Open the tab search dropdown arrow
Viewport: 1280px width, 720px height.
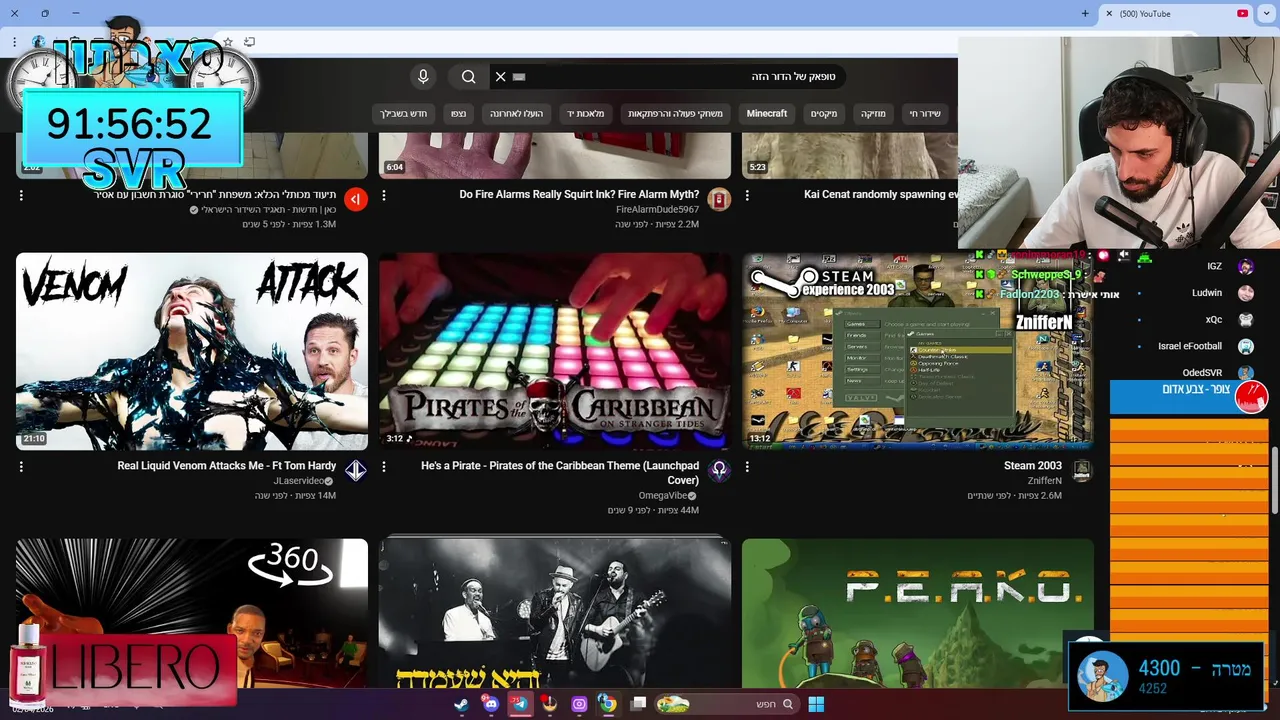coord(1267,14)
